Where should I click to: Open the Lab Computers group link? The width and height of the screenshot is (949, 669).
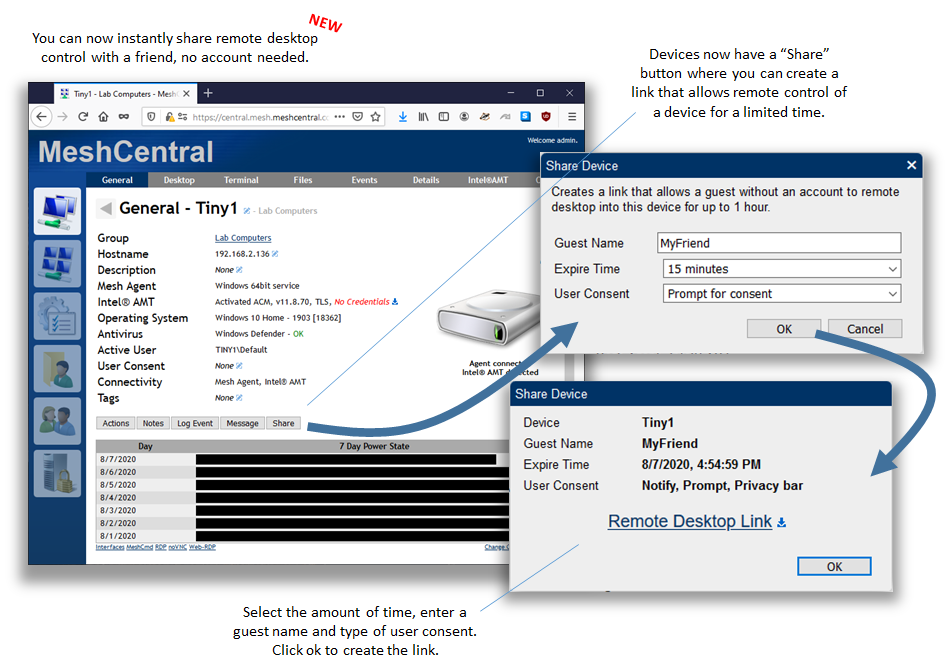(243, 238)
